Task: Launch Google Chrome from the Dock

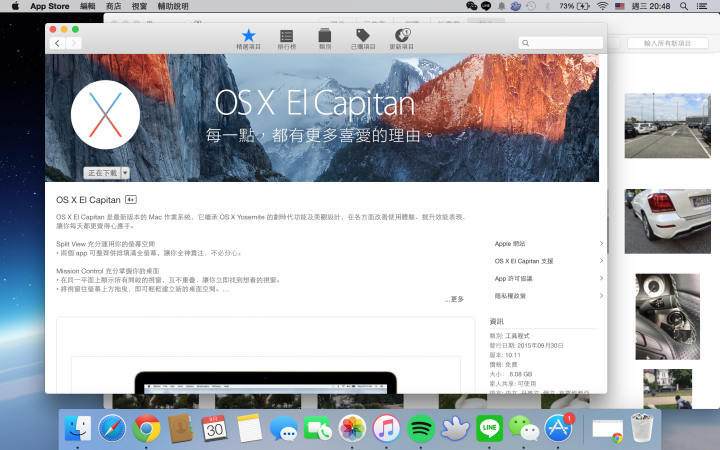Action: pyautogui.click(x=146, y=428)
